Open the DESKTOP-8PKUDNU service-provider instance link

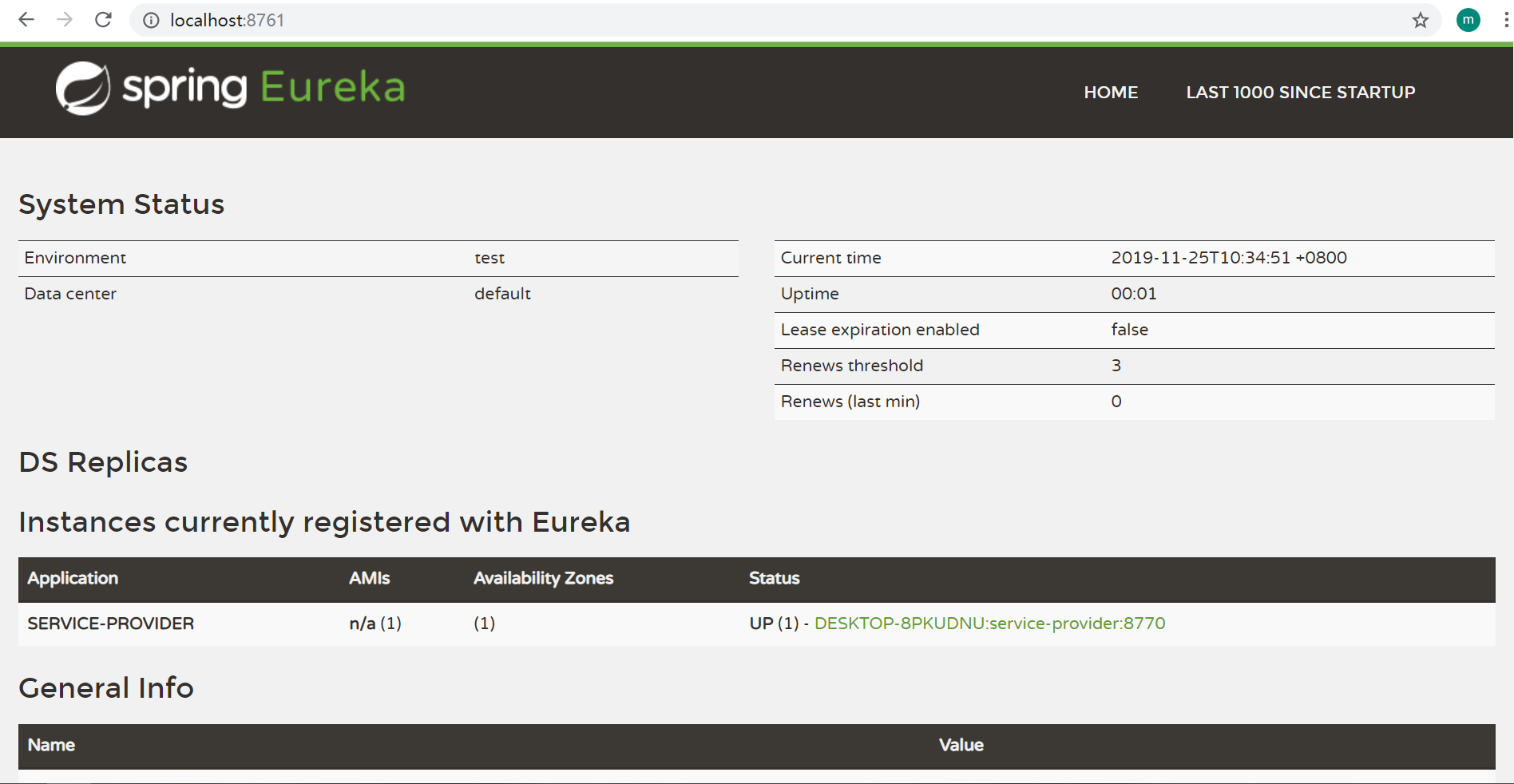click(x=989, y=624)
